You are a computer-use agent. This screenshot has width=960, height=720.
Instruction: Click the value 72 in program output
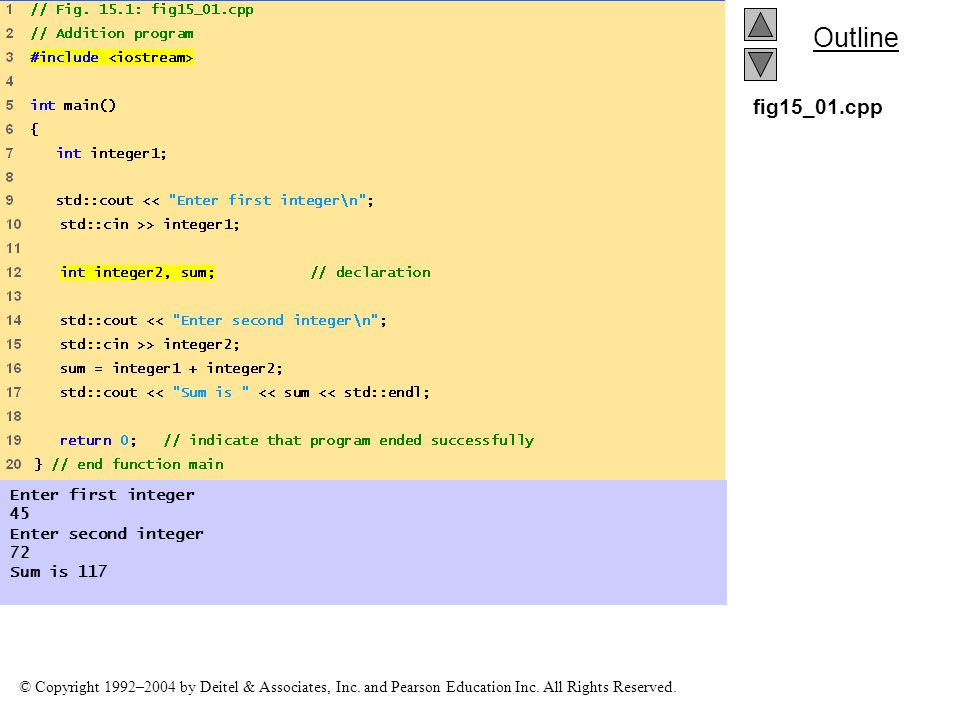20,552
